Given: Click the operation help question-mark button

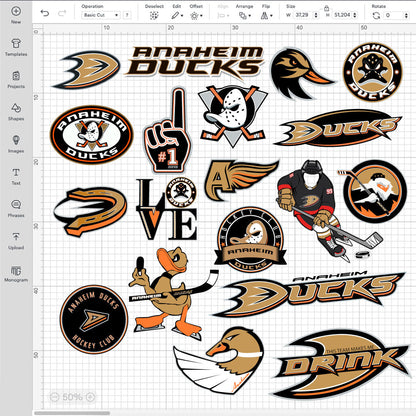Looking at the screenshot, I should click(127, 15).
